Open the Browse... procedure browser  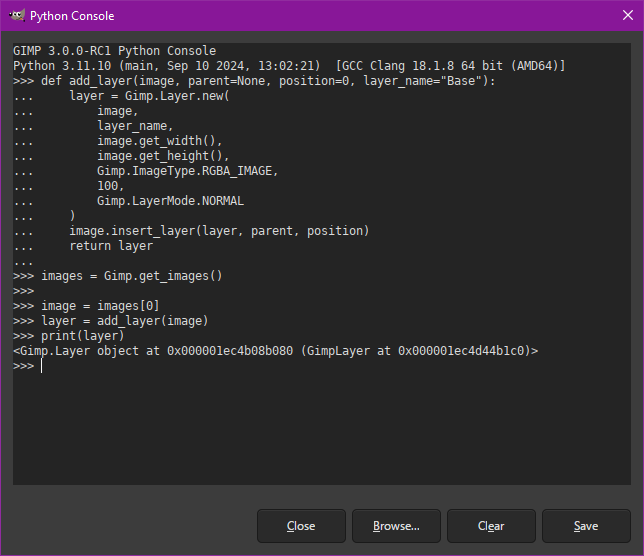pyautogui.click(x=396, y=526)
